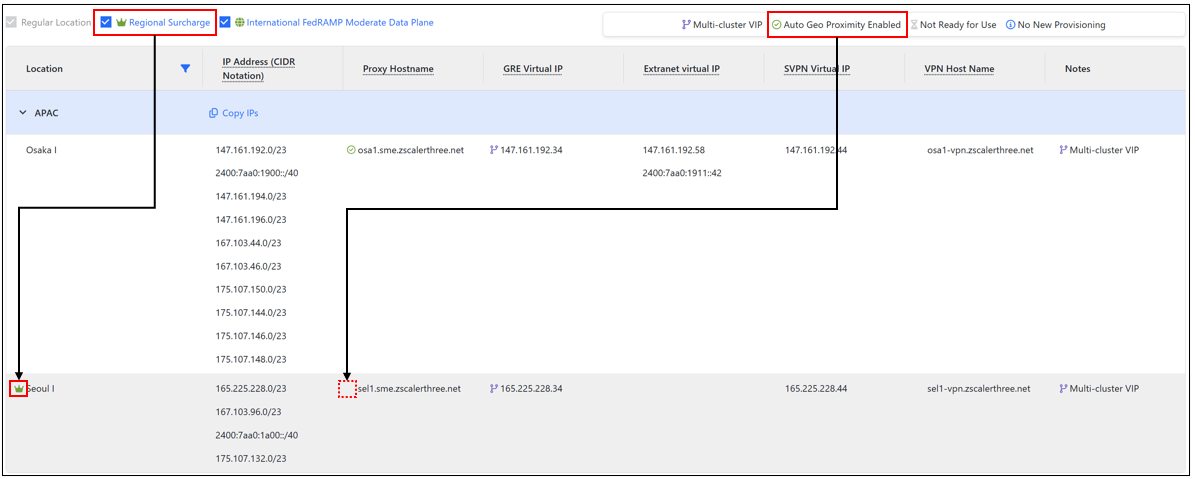This screenshot has width=1195, height=479.
Task: Click the IP 2400:7aa0:1900::/40
Action: [257, 173]
